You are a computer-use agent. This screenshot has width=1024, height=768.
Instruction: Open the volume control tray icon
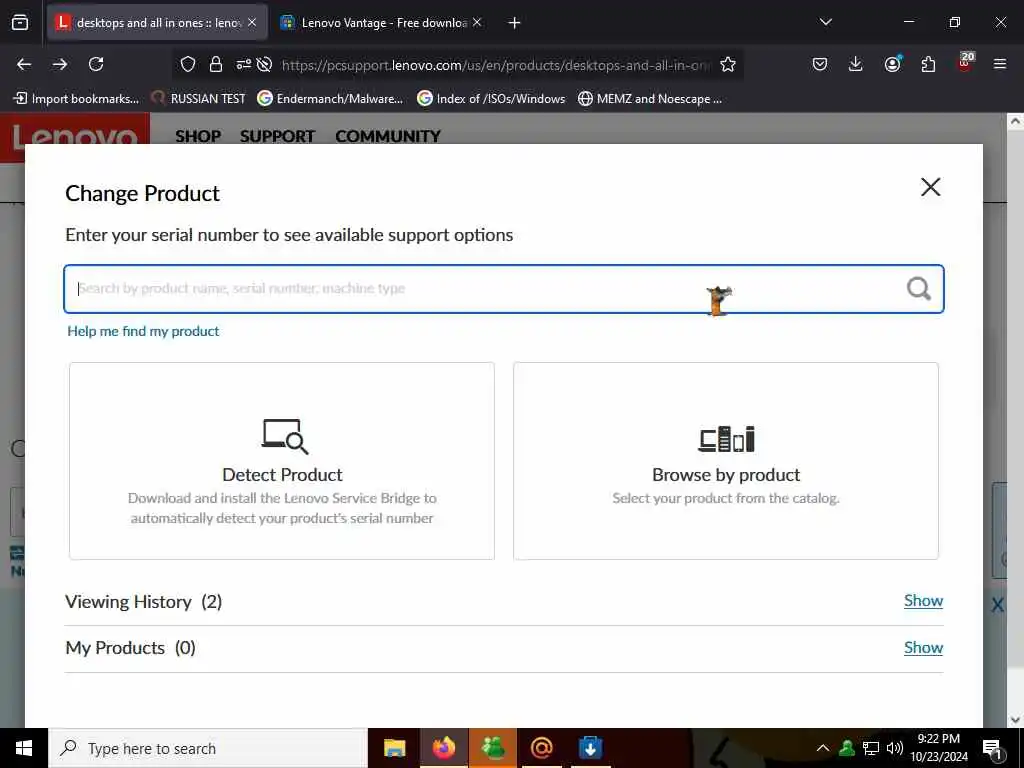click(x=895, y=748)
